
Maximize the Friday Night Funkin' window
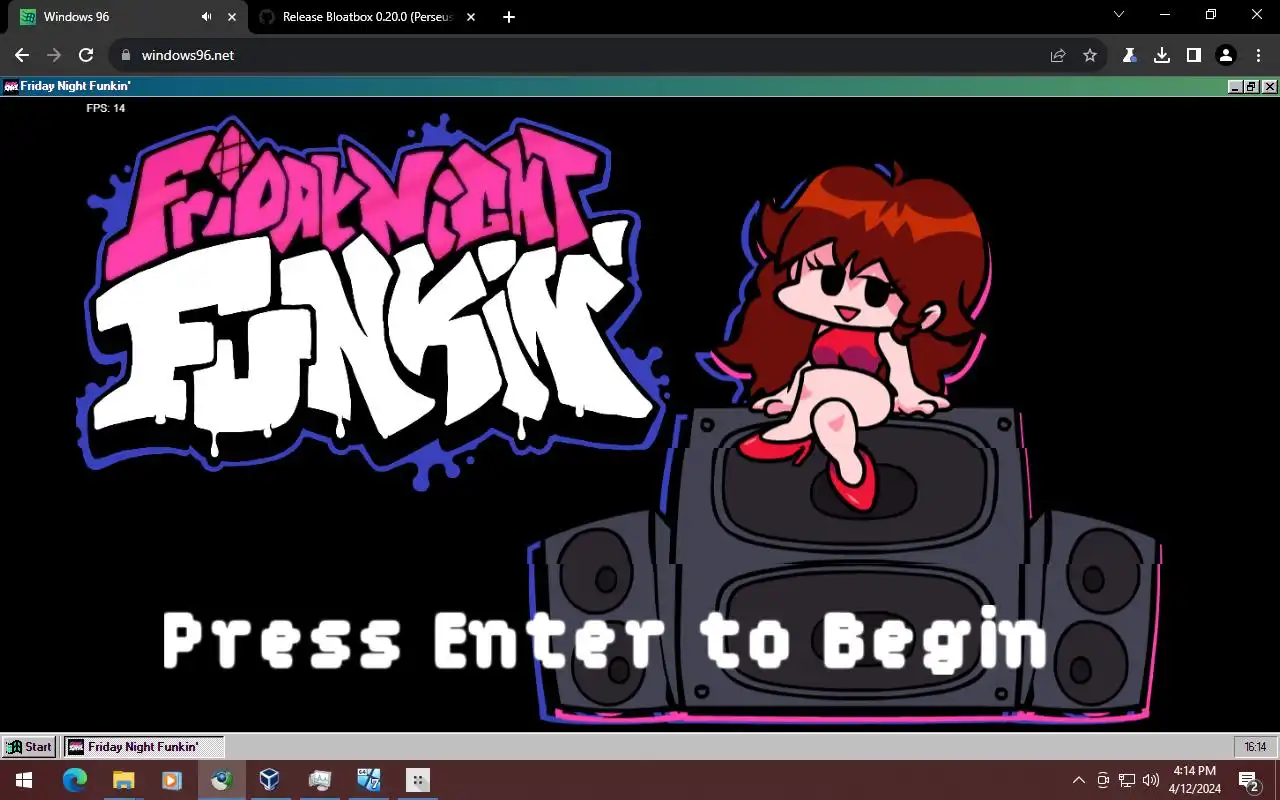tap(1252, 87)
